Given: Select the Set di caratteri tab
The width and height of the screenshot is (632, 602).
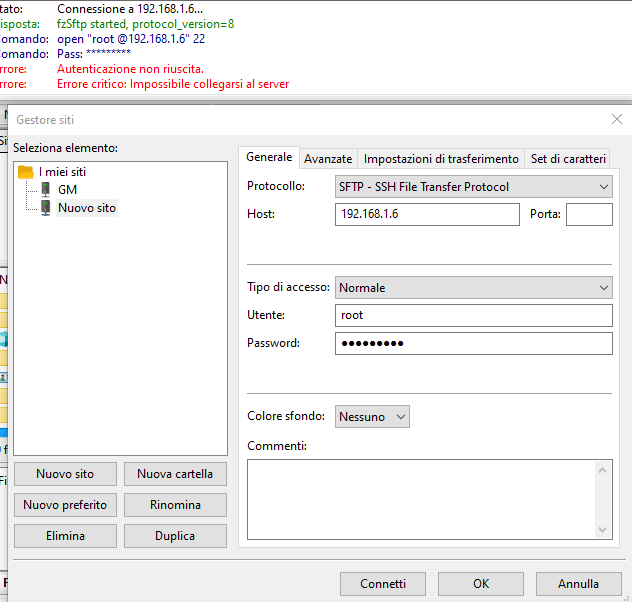Looking at the screenshot, I should (567, 159).
